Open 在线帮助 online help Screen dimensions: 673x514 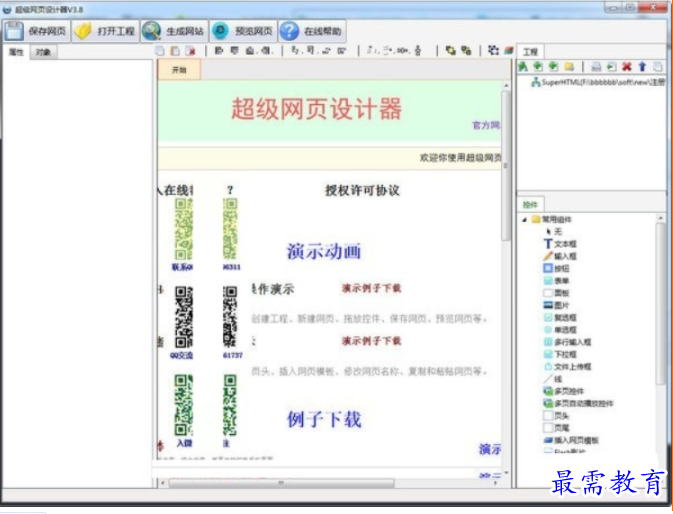click(x=312, y=31)
